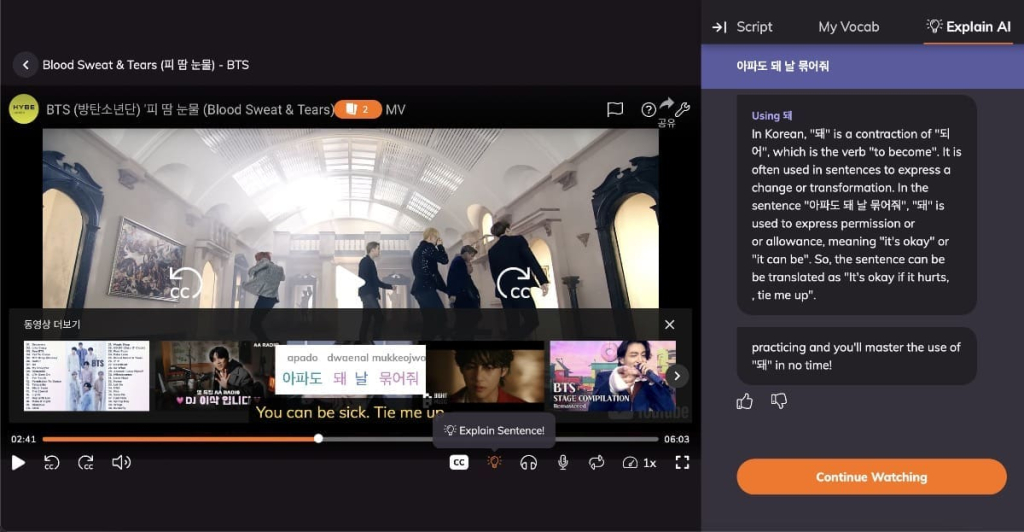
Task: Go back using the arrow beside song title
Action: click(25, 65)
